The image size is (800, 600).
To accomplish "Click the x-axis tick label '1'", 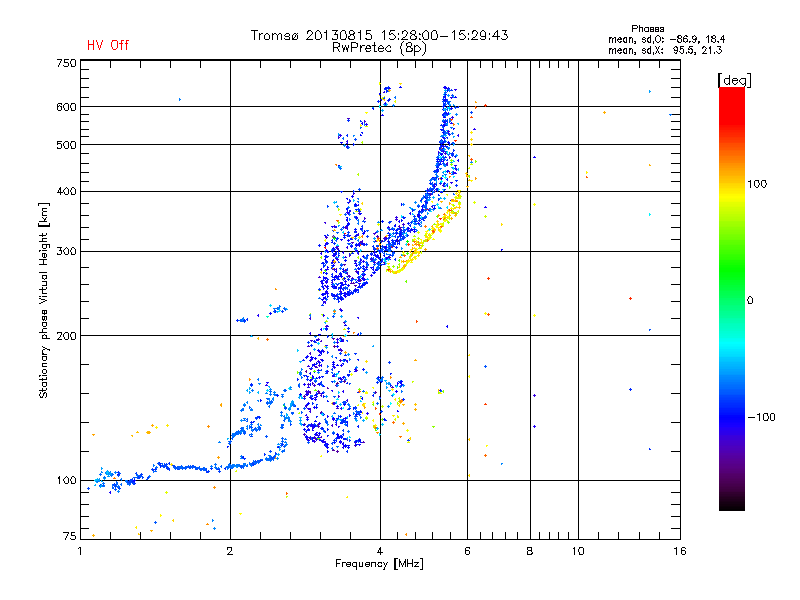I will [80, 551].
